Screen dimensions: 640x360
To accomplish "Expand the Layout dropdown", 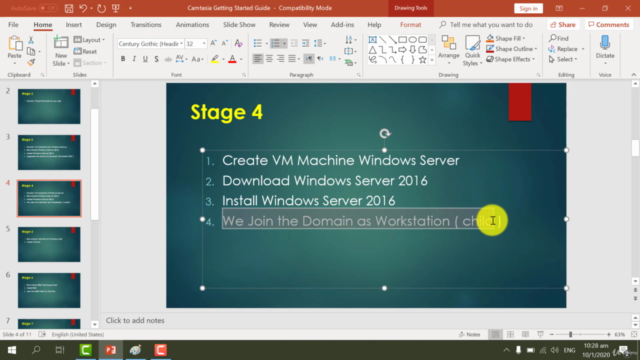I will pyautogui.click(x=89, y=40).
